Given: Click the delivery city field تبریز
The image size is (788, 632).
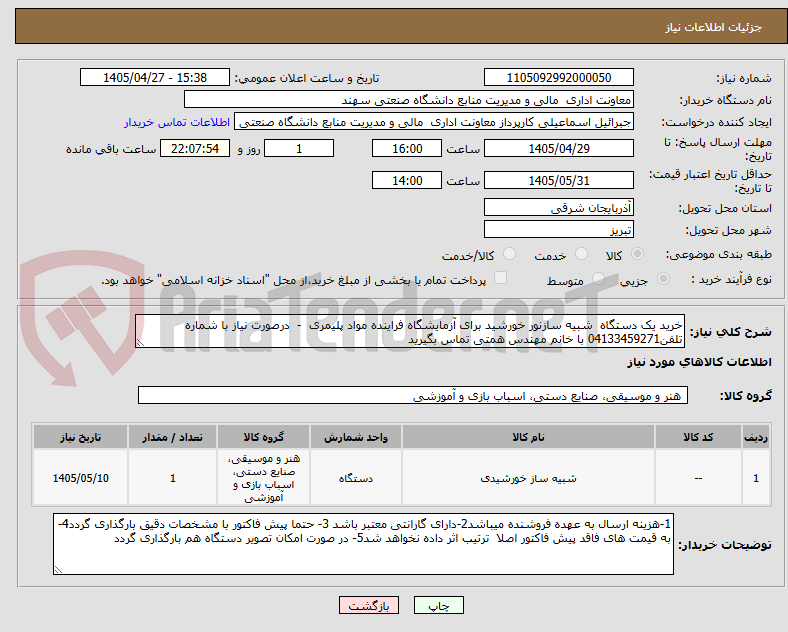Looking at the screenshot, I should point(558,230).
